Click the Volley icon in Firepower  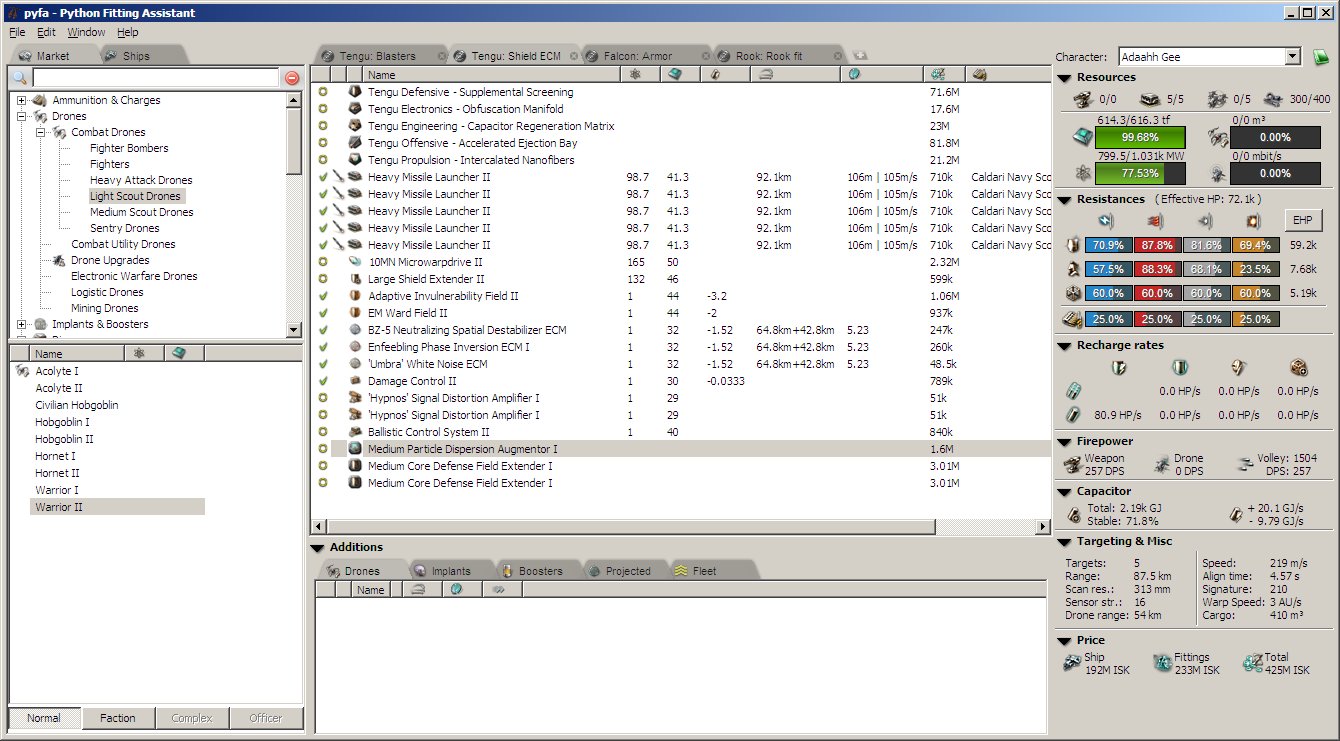1245,464
